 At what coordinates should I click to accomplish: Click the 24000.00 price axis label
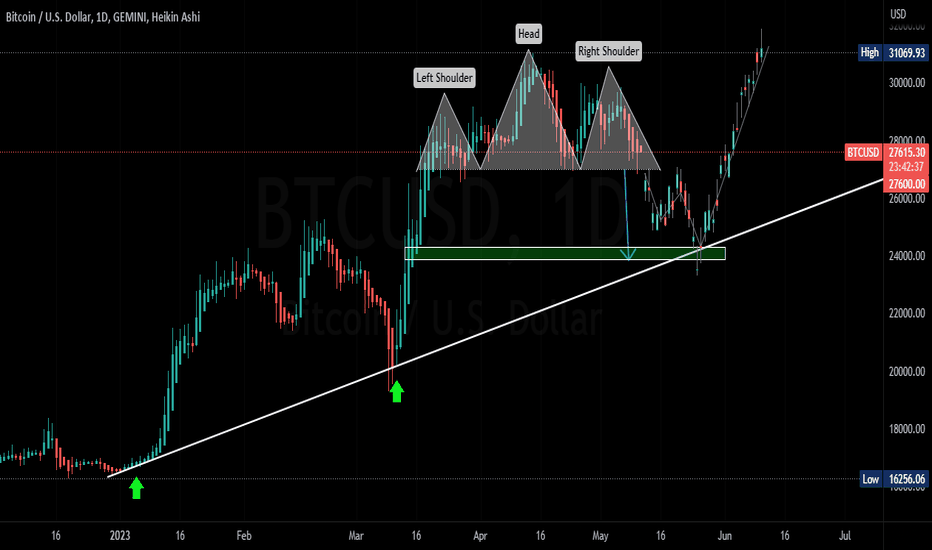pyautogui.click(x=906, y=256)
